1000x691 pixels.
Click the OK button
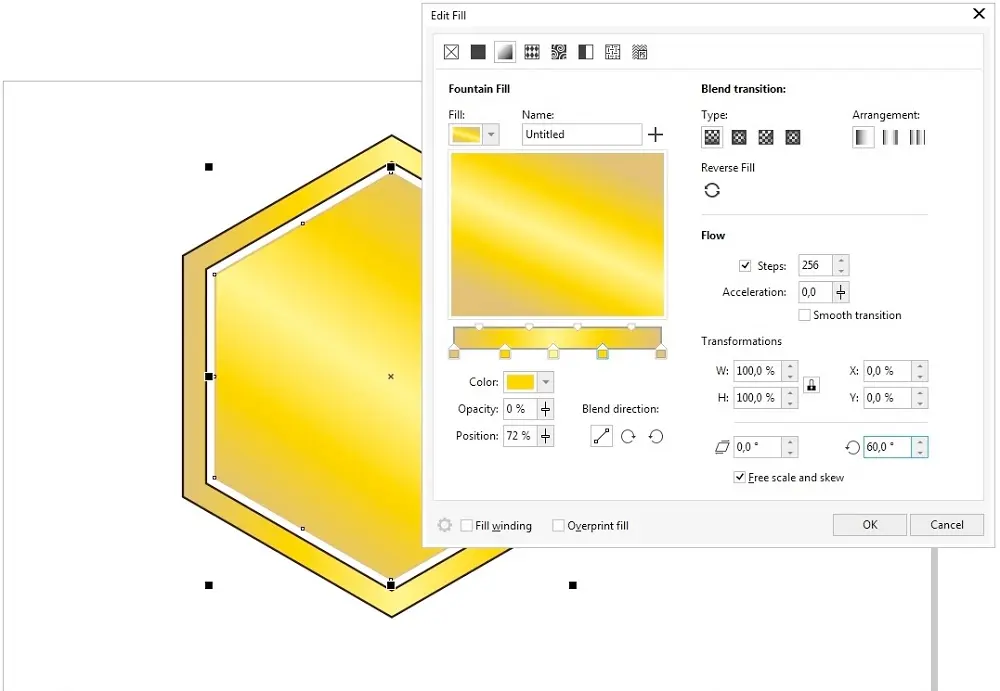(870, 524)
